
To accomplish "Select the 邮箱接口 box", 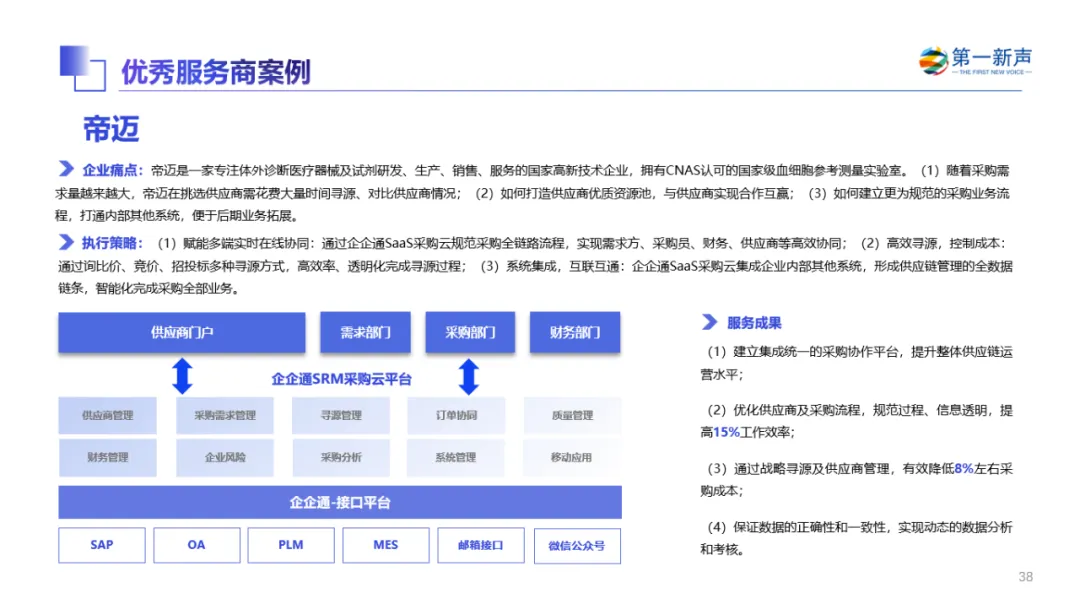I will click(x=481, y=545).
